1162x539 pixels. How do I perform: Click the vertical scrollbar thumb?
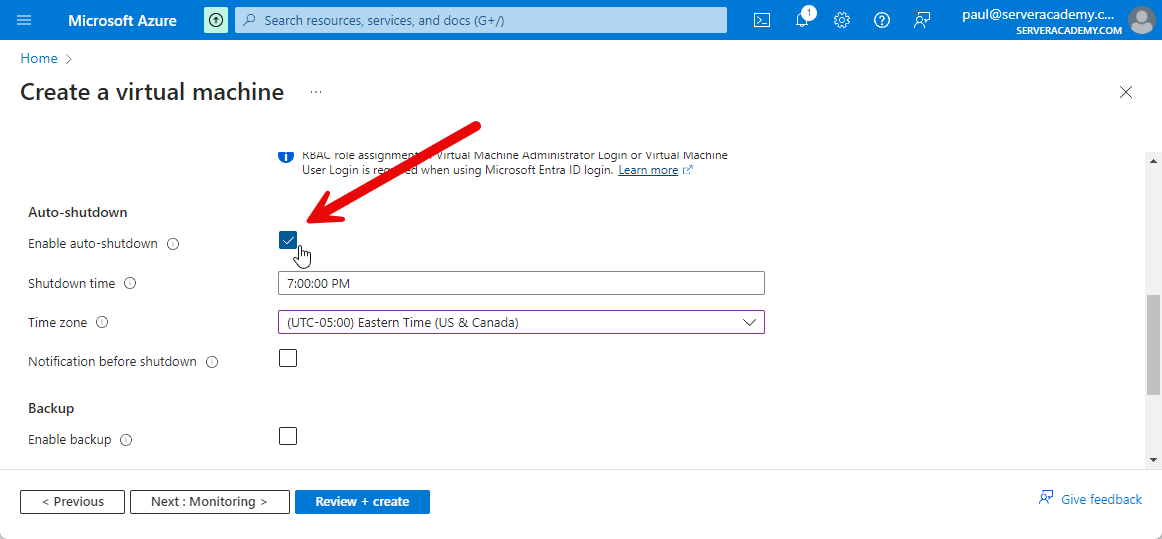tap(1153, 345)
